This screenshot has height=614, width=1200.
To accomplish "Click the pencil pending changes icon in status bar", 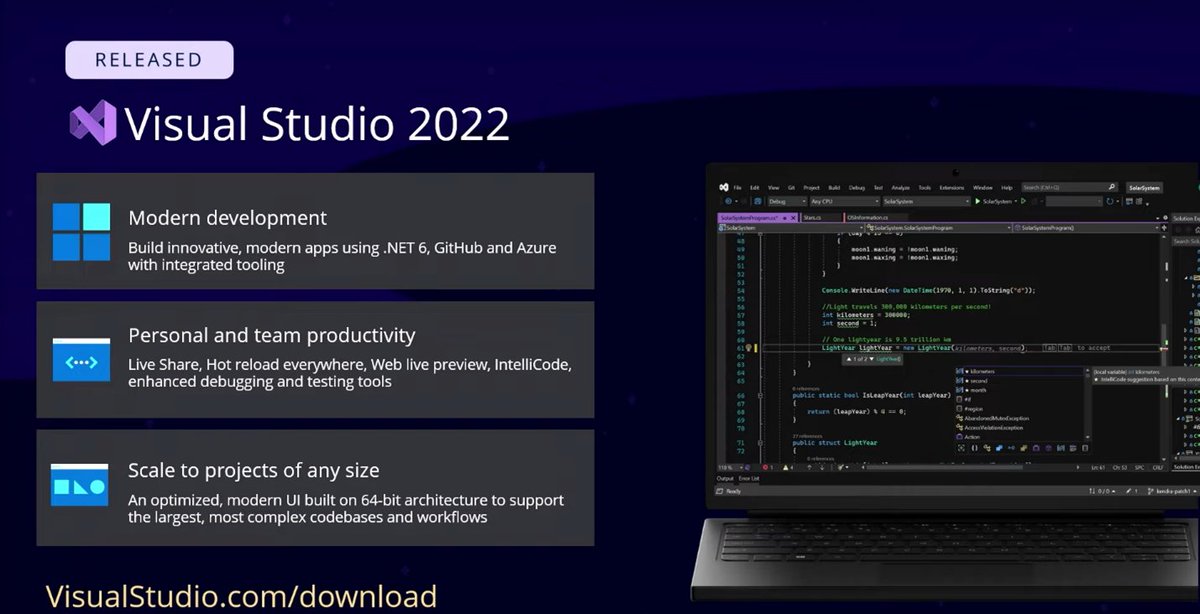I will (x=1127, y=491).
